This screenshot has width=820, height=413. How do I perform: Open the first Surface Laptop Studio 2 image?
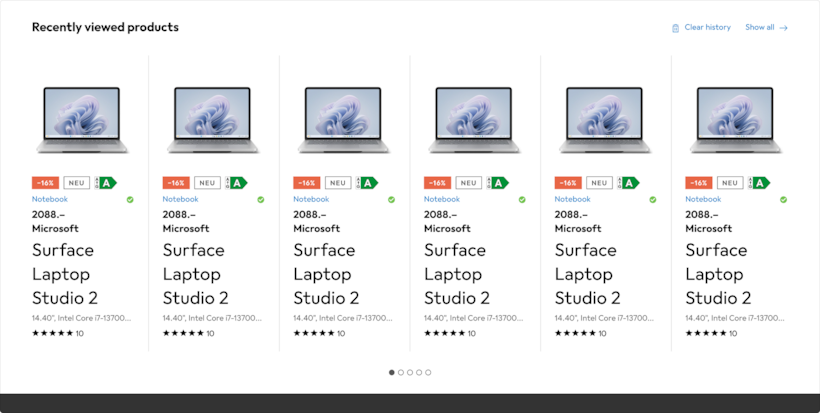click(82, 120)
